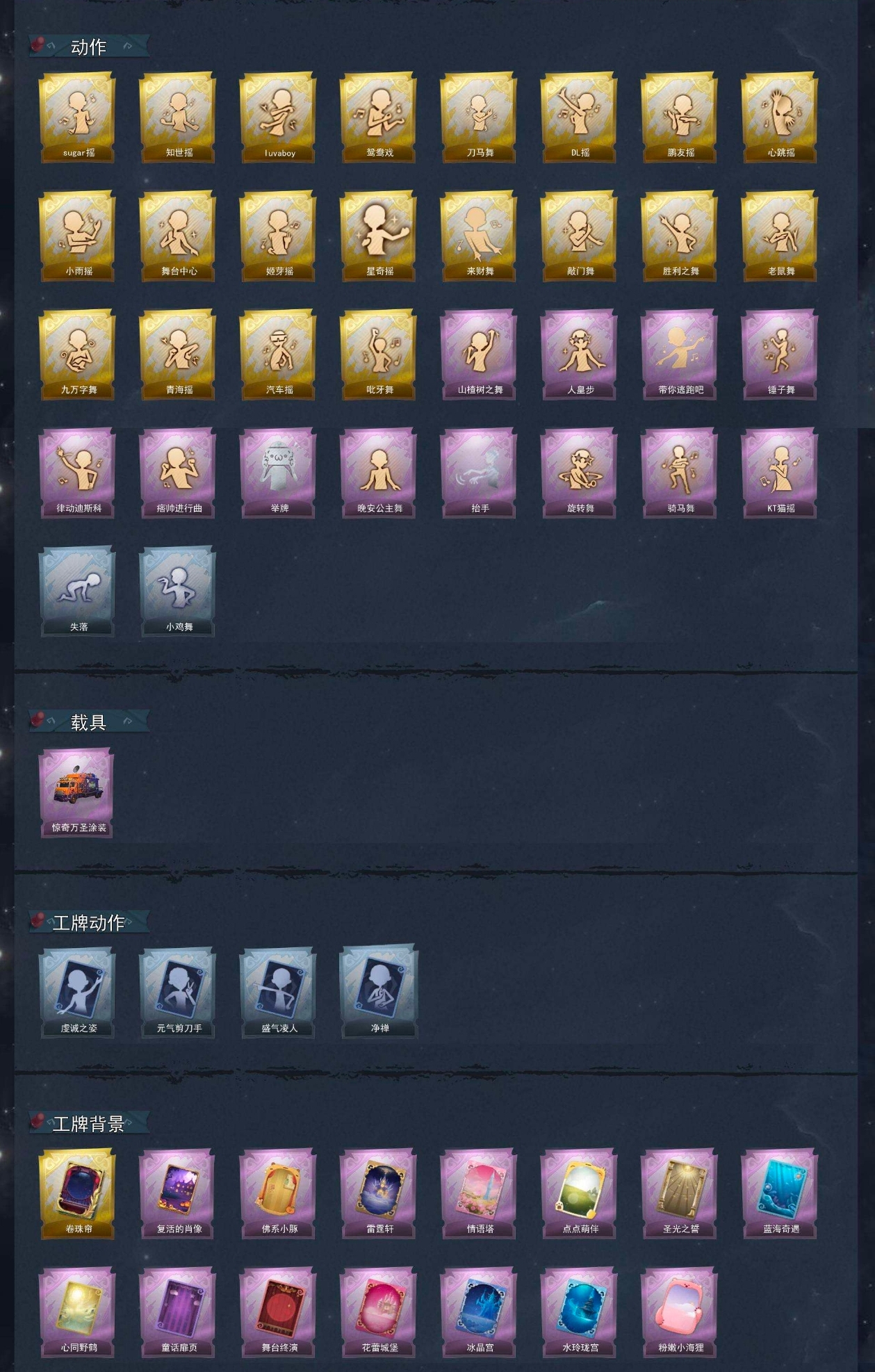Click the 净禅 badge action card

pyautogui.click(x=378, y=992)
